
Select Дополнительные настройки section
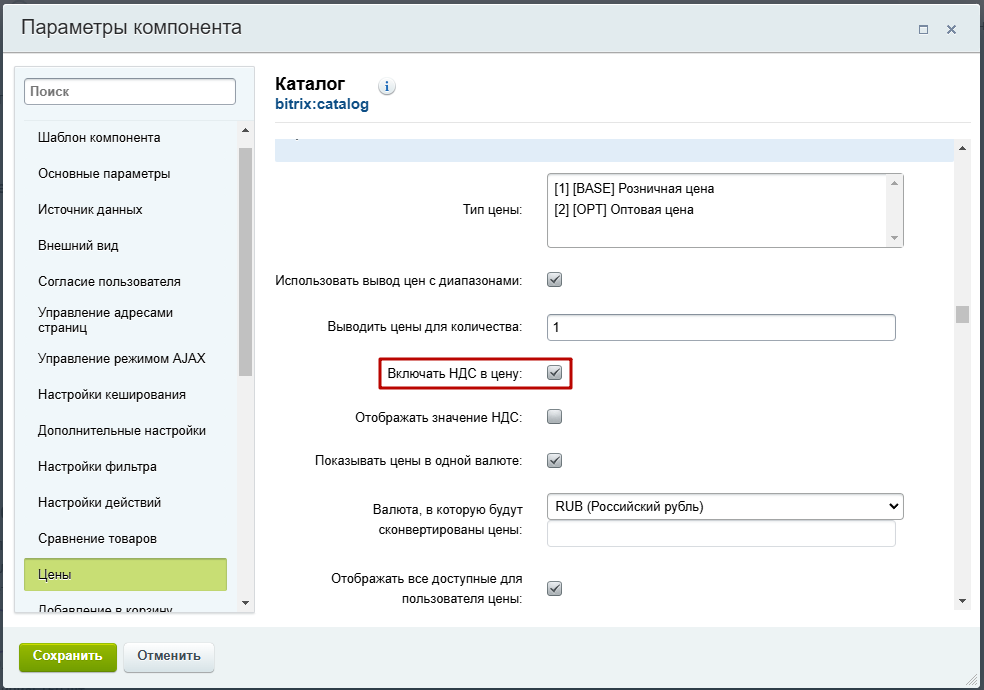[122, 430]
